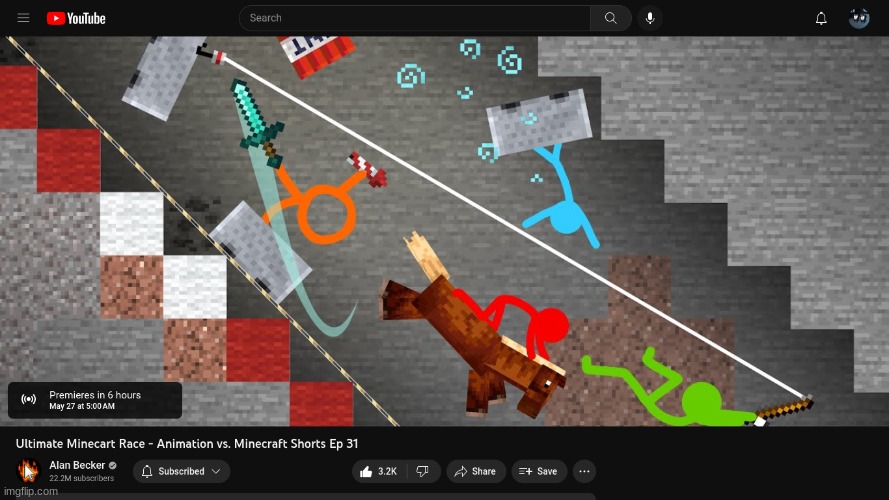This screenshot has height=500, width=889.
Task: Like the video with thumbs-up 3.2K
Action: [379, 471]
